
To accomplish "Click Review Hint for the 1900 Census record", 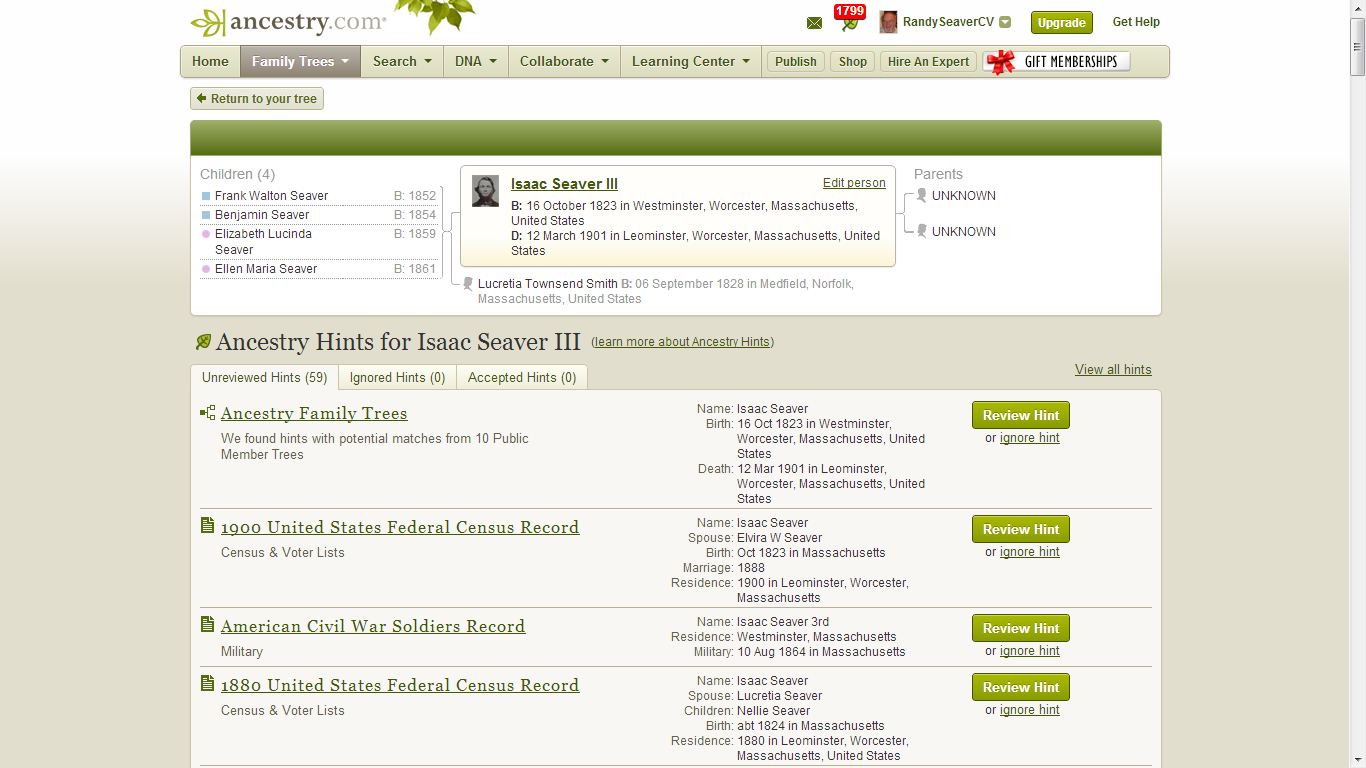I will (x=1020, y=529).
